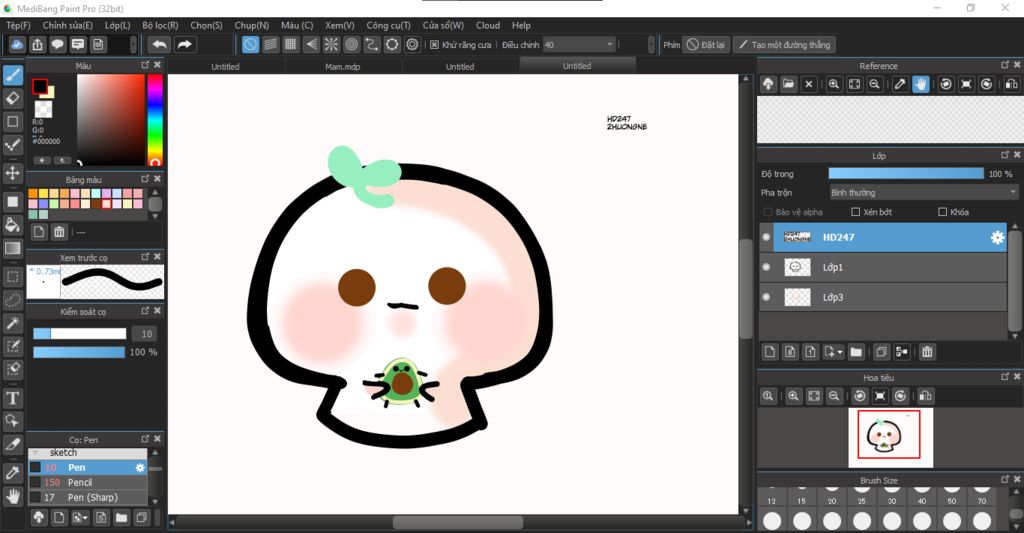This screenshot has height=533, width=1024.
Task: Select the Magic Wand tool
Action: tap(12, 323)
